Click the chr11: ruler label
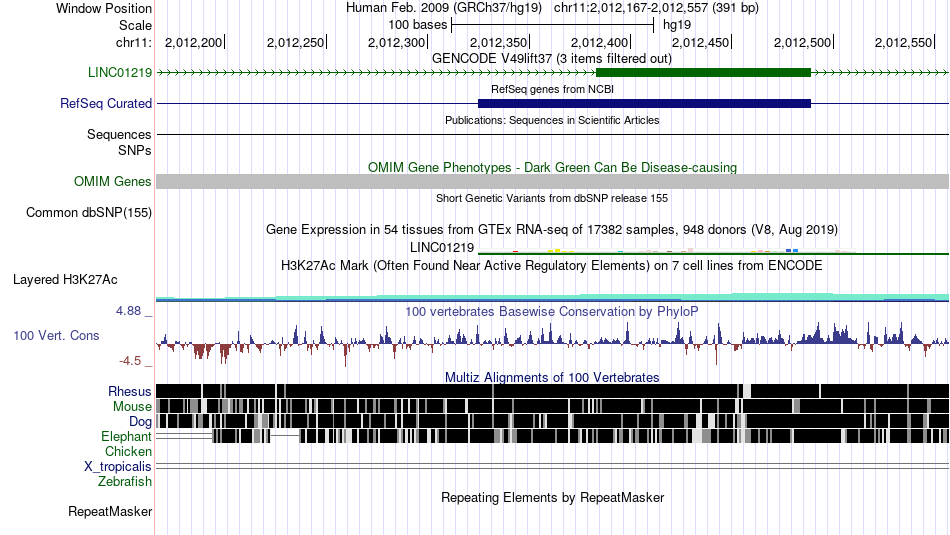 tap(133, 42)
